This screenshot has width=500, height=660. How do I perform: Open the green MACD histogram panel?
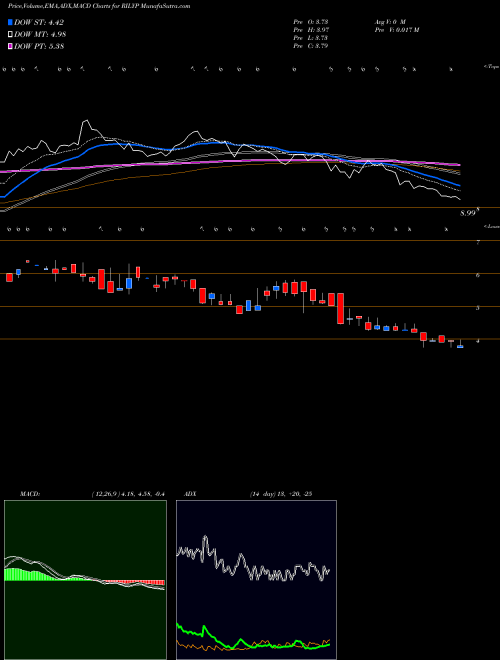[85, 580]
